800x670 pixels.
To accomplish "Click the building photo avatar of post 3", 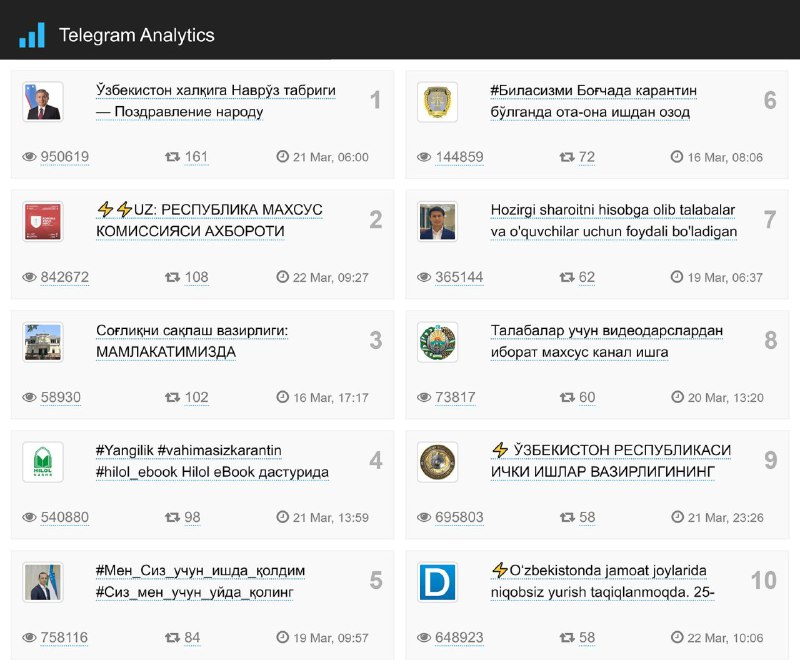I will pos(43,342).
